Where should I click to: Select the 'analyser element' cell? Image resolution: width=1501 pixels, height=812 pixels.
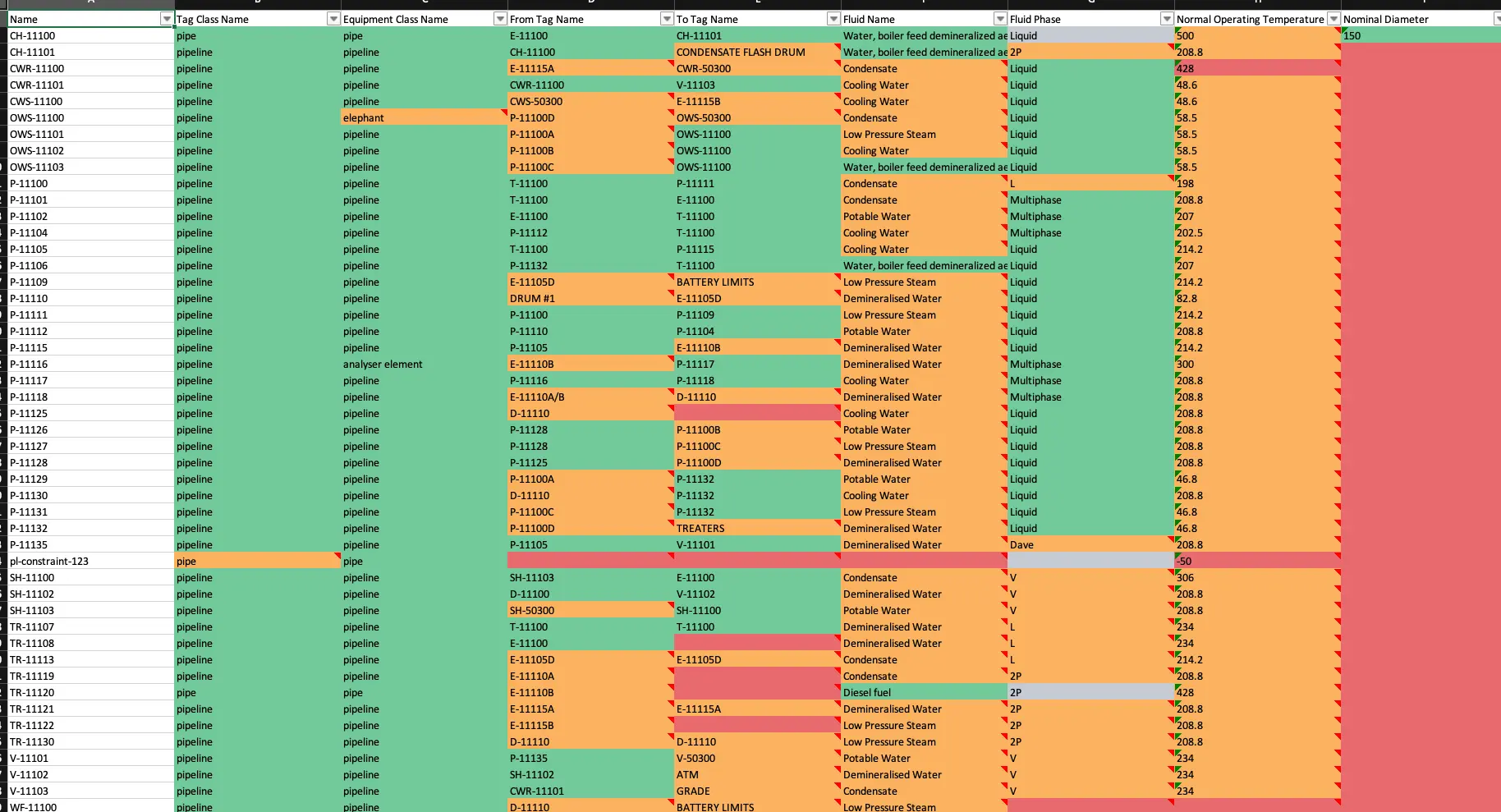423,365
